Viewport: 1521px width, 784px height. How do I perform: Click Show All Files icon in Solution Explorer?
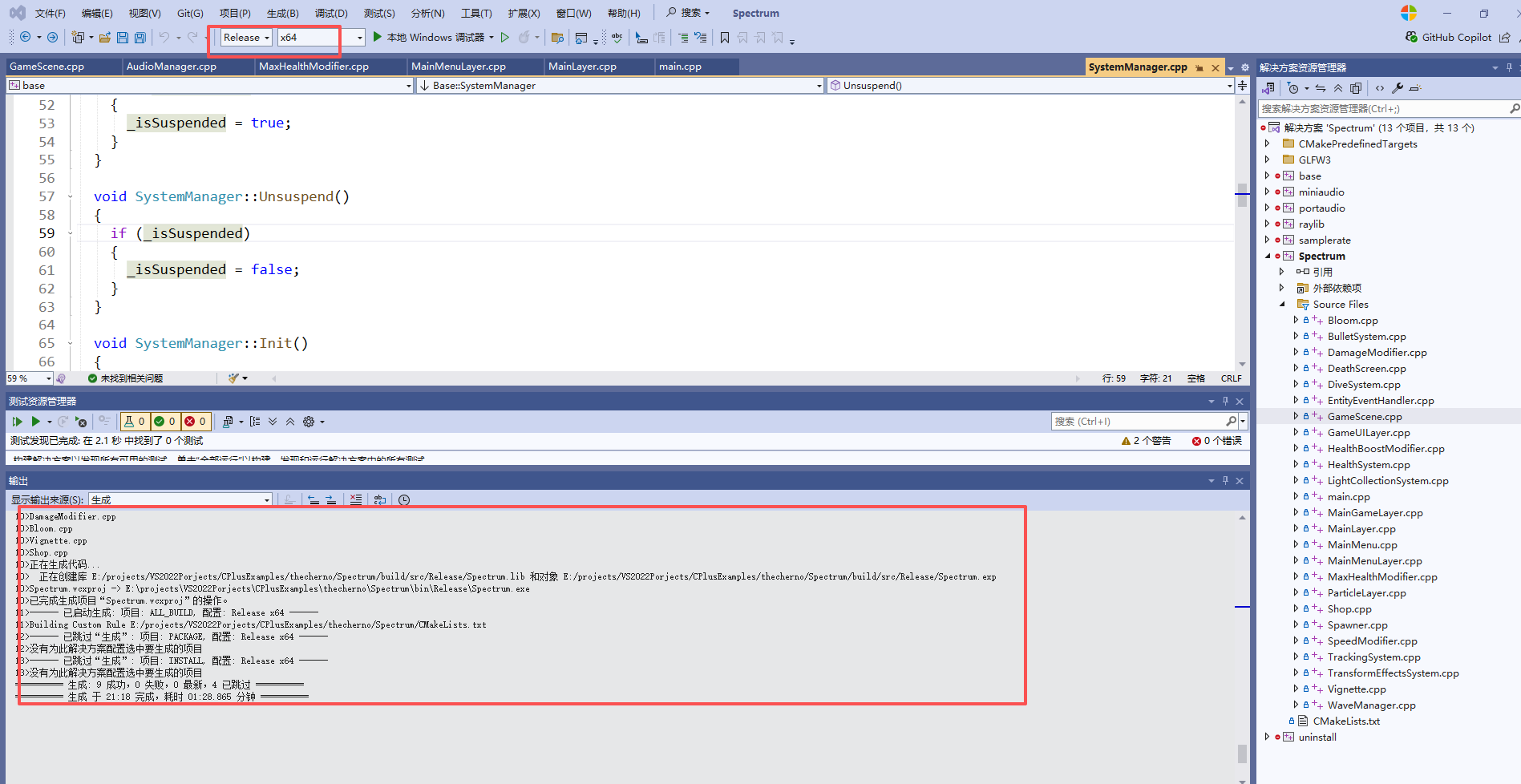tap(1356, 88)
